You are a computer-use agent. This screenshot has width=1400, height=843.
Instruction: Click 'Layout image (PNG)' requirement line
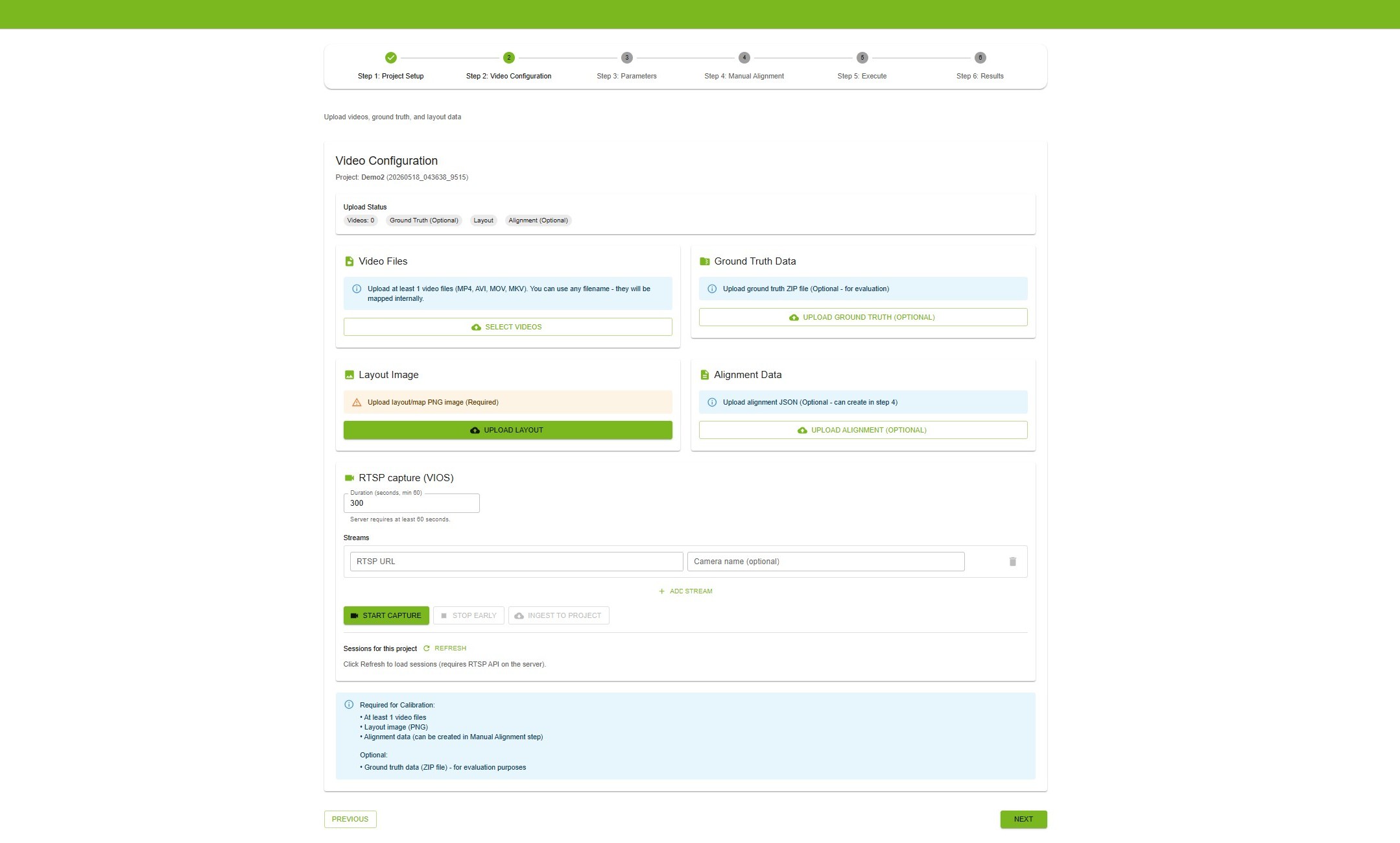(394, 727)
